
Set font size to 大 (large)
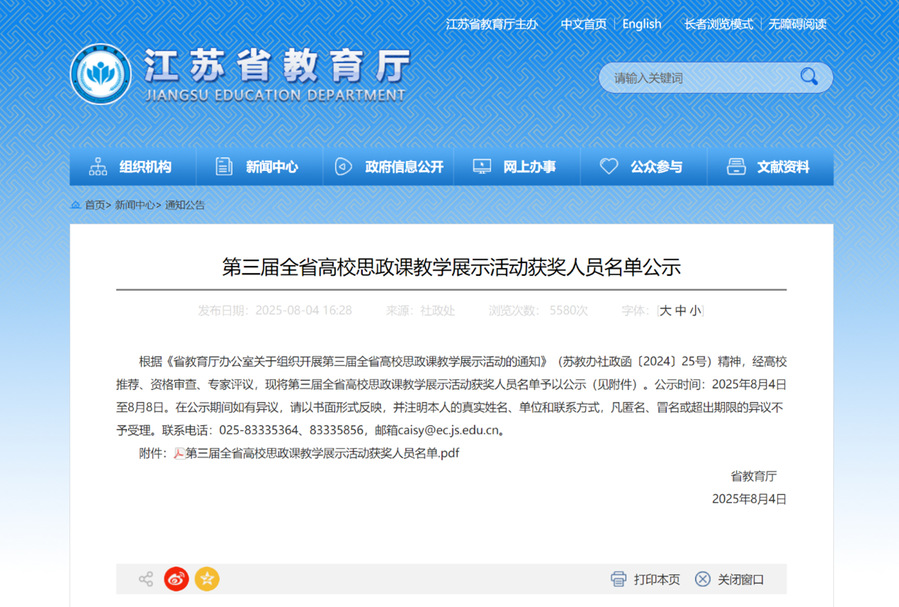665,311
